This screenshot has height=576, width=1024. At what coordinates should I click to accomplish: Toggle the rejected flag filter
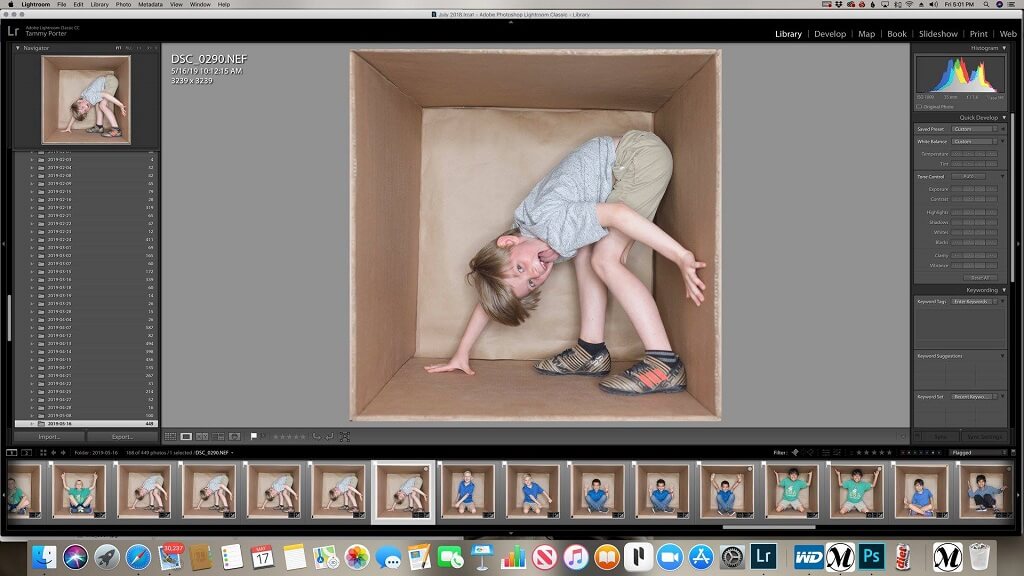[810, 452]
